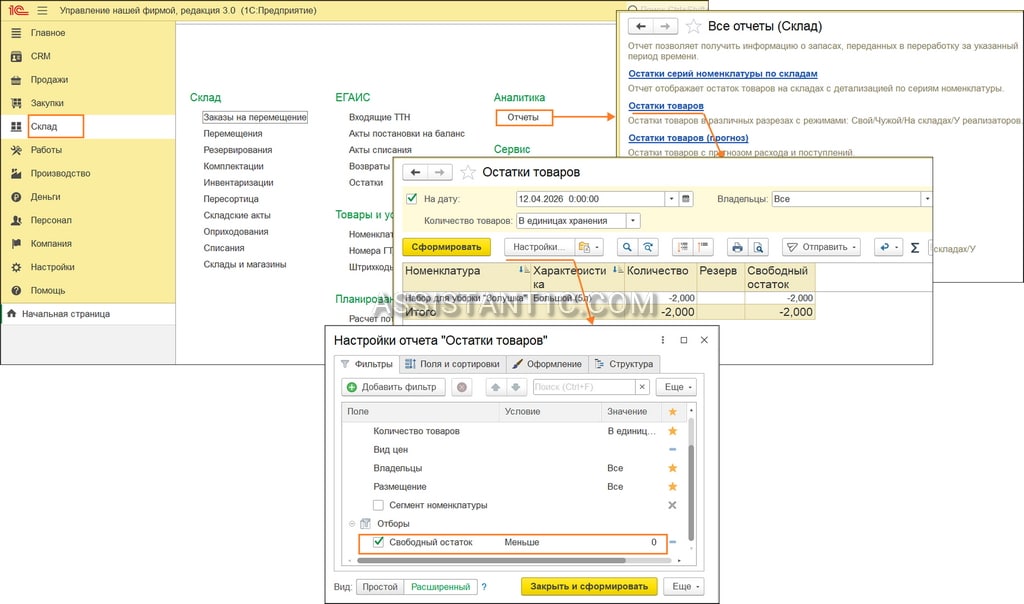Expand the Владельцы dropdown list

tap(926, 199)
